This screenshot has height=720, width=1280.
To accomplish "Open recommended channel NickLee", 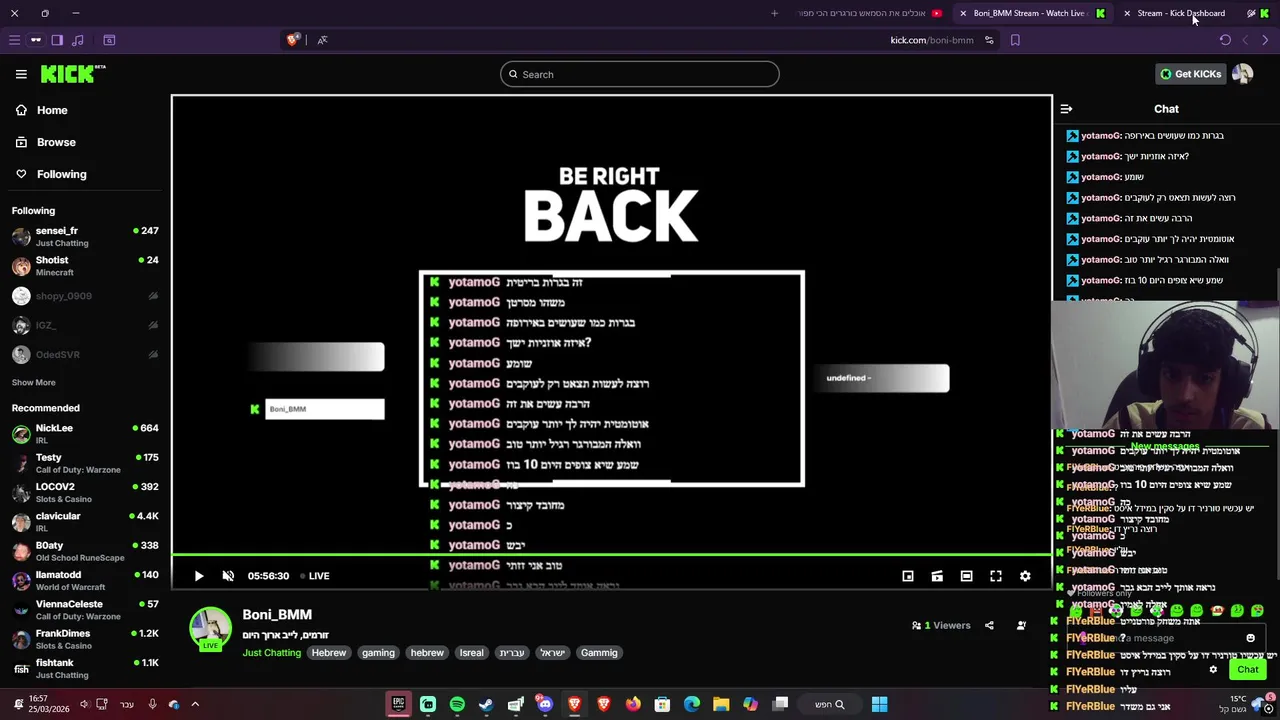I will 85,433.
